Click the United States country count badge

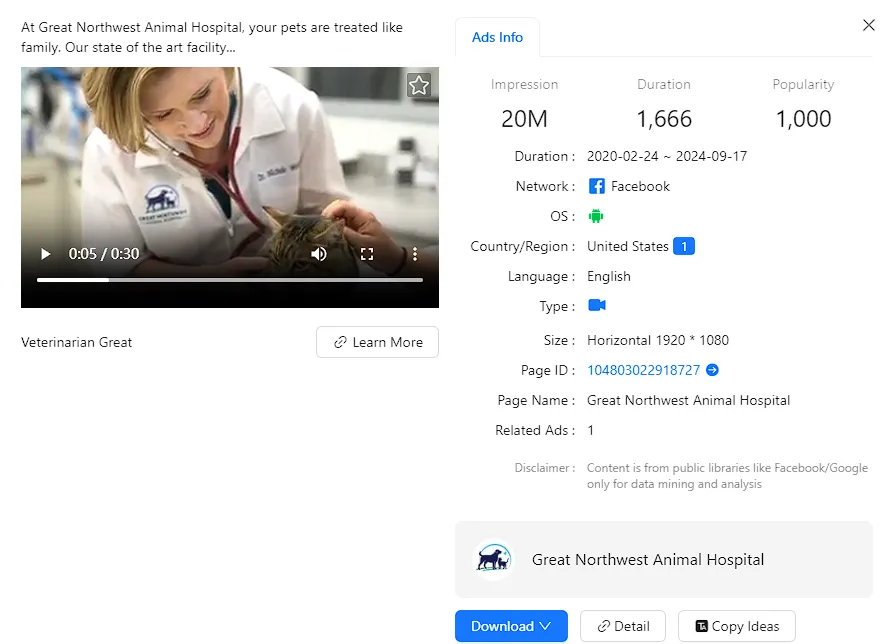point(684,246)
